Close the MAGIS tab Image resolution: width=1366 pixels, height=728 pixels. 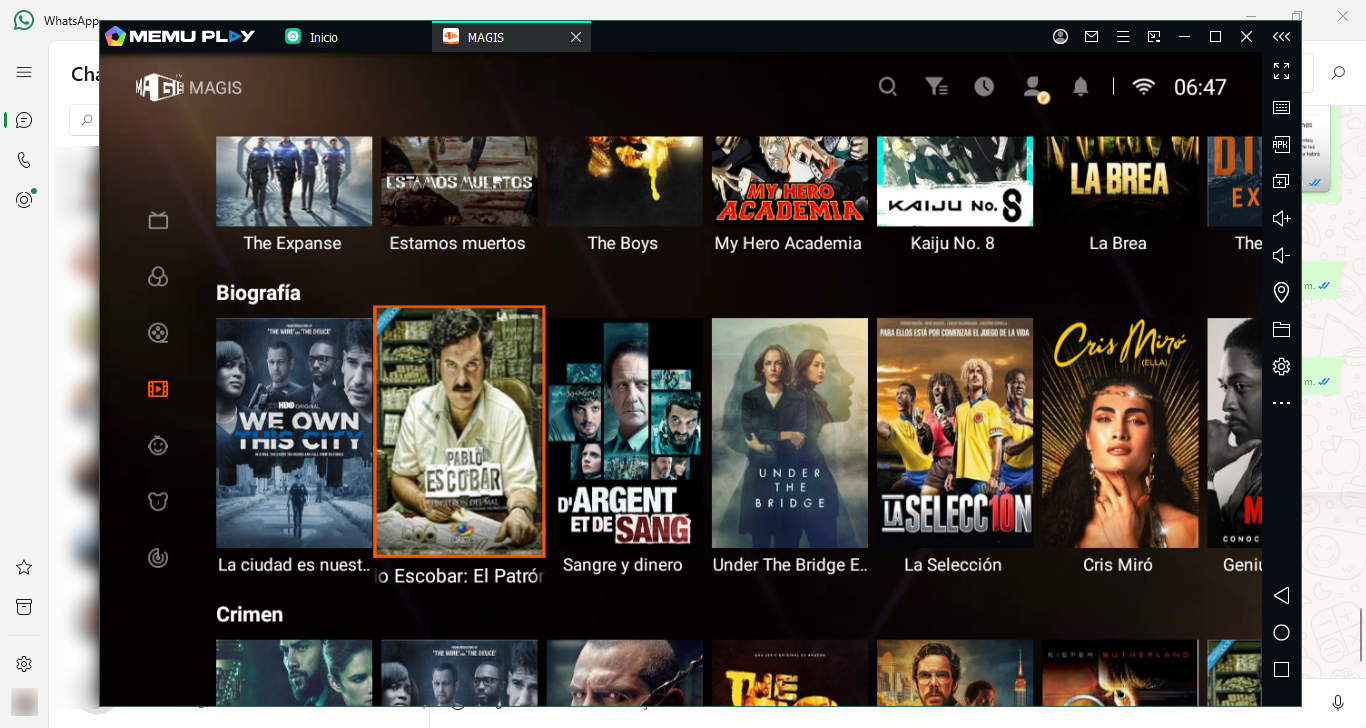576,37
